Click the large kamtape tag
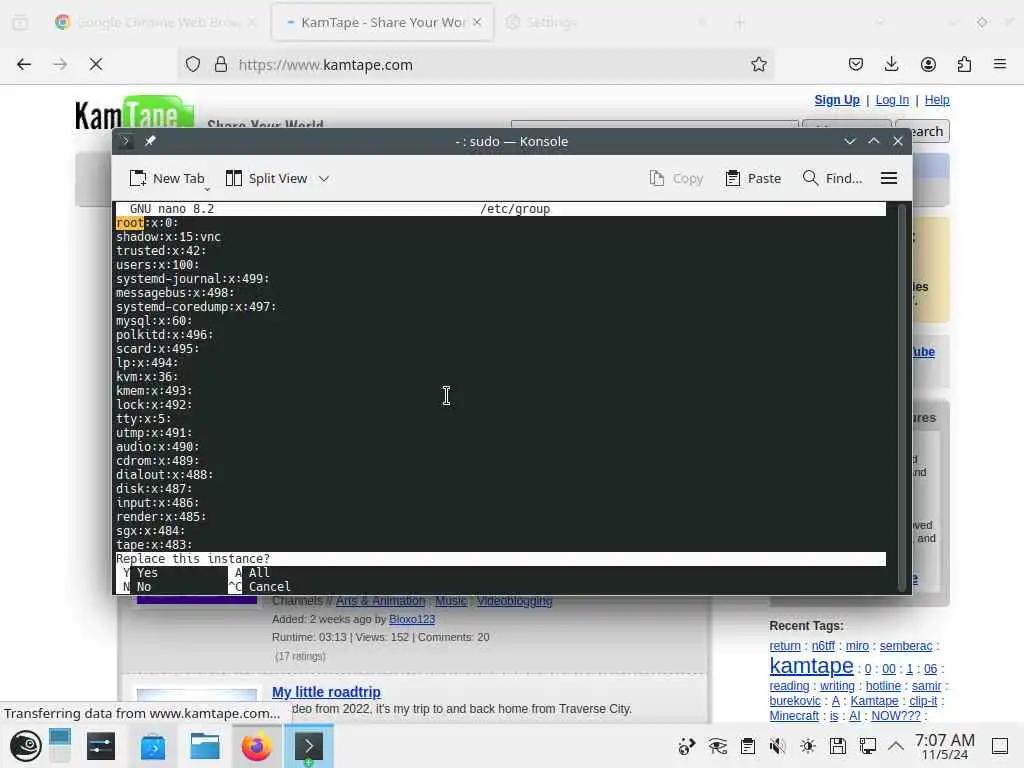 811,665
